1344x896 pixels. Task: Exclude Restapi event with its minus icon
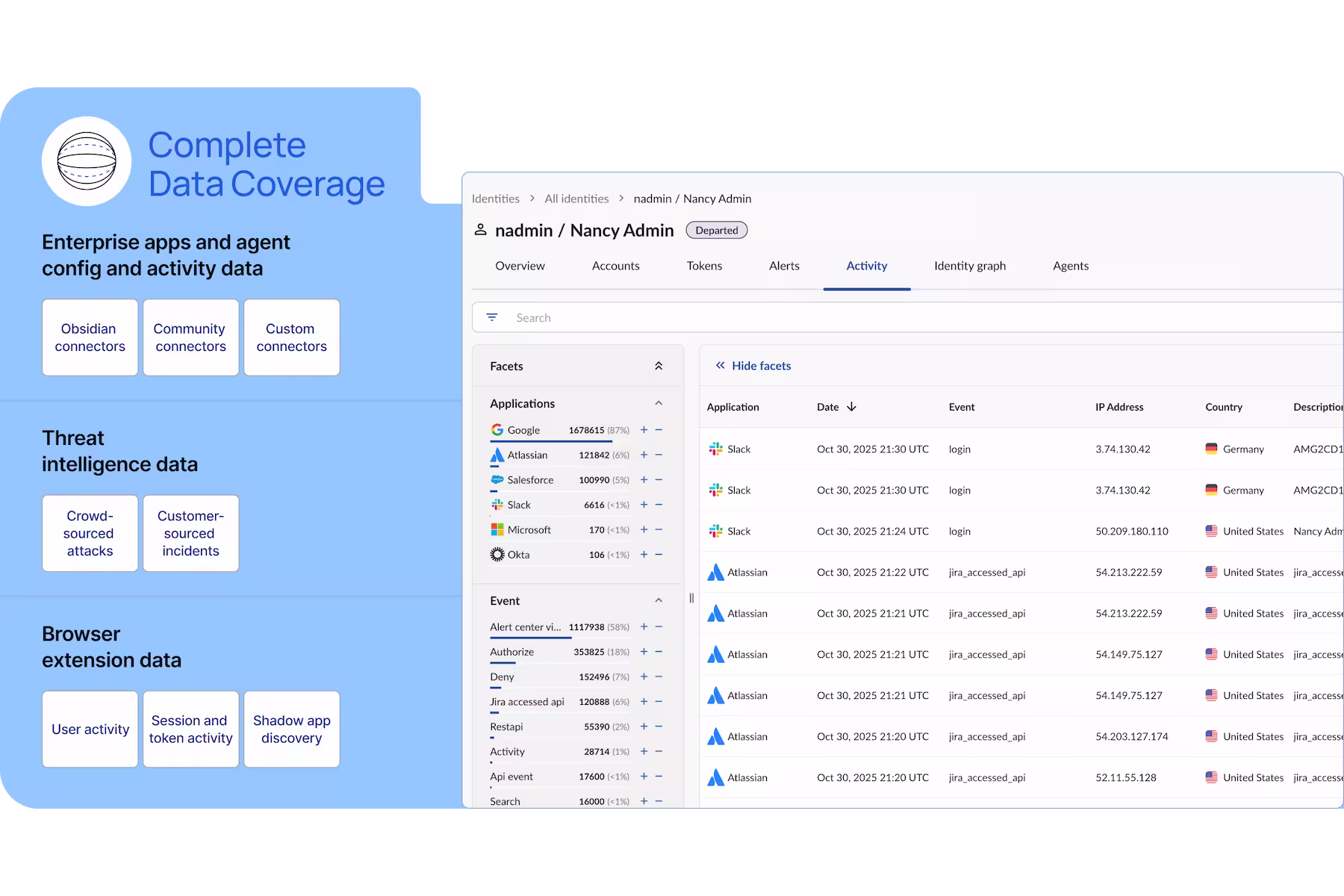[x=659, y=727]
